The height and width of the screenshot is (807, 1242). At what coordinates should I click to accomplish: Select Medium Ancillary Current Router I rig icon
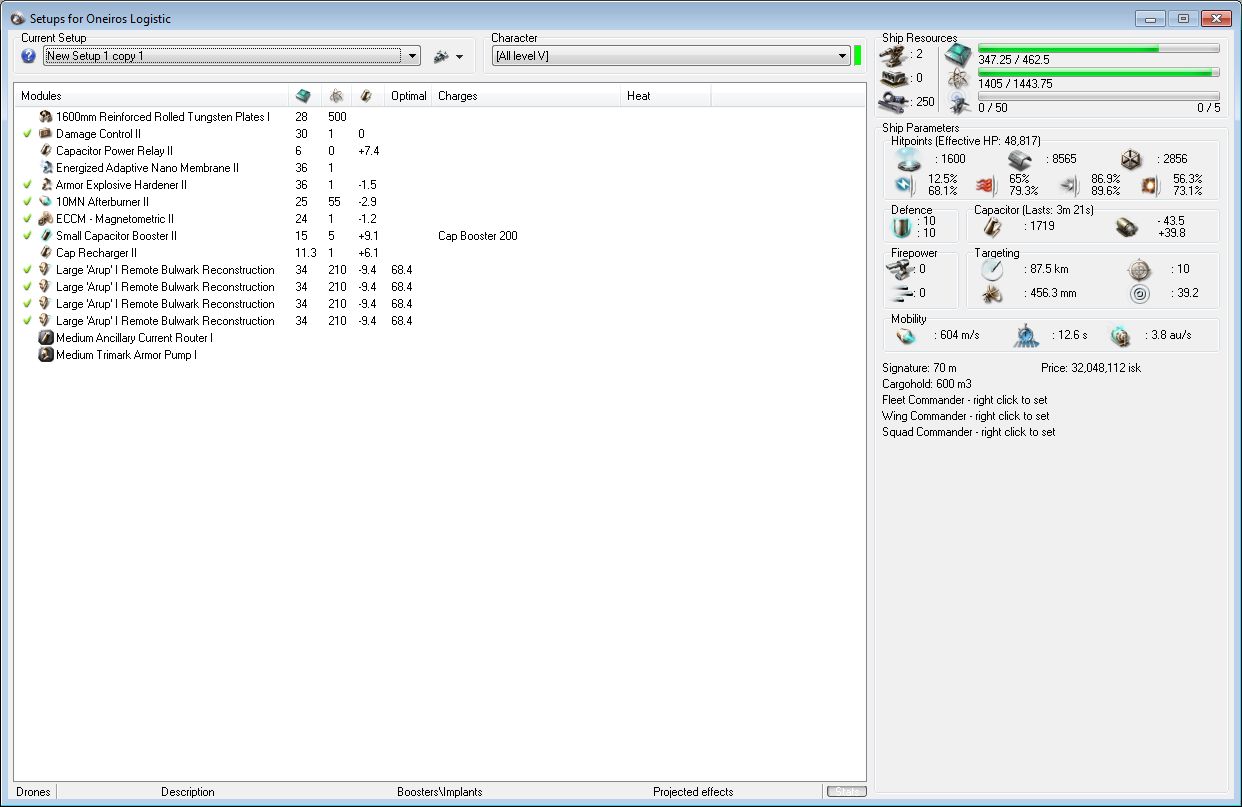[45, 338]
